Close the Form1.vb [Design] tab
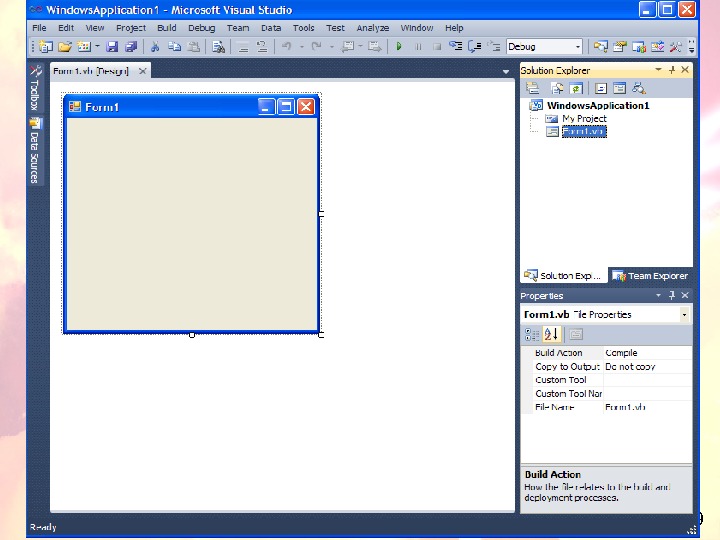This screenshot has width=720, height=540. coord(143,71)
